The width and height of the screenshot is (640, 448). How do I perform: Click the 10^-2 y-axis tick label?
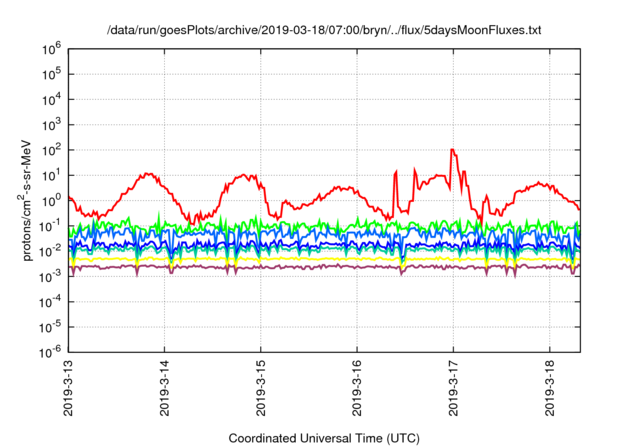tap(50, 251)
